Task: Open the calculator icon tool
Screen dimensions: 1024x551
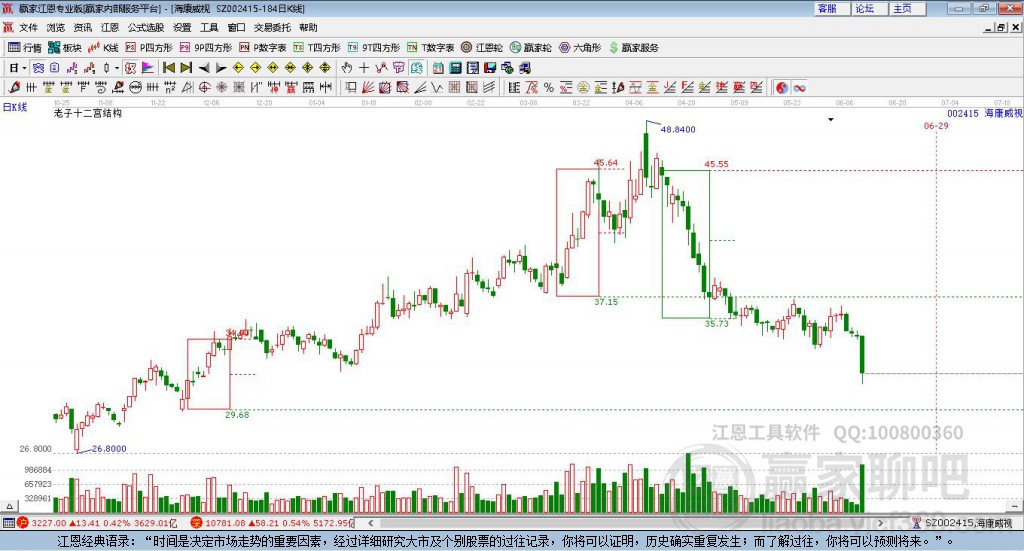Action: 455,68
